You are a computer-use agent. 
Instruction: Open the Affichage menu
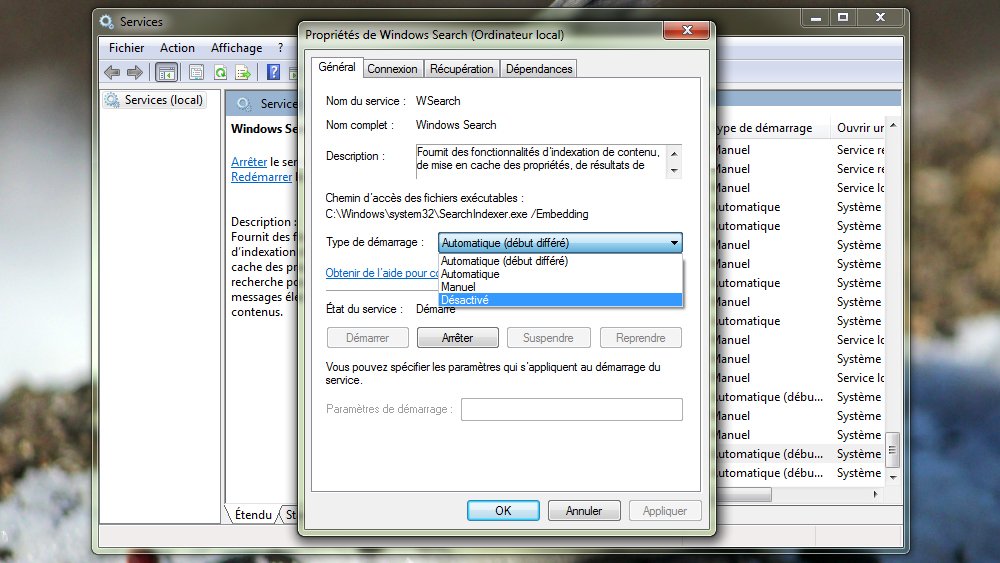click(237, 48)
